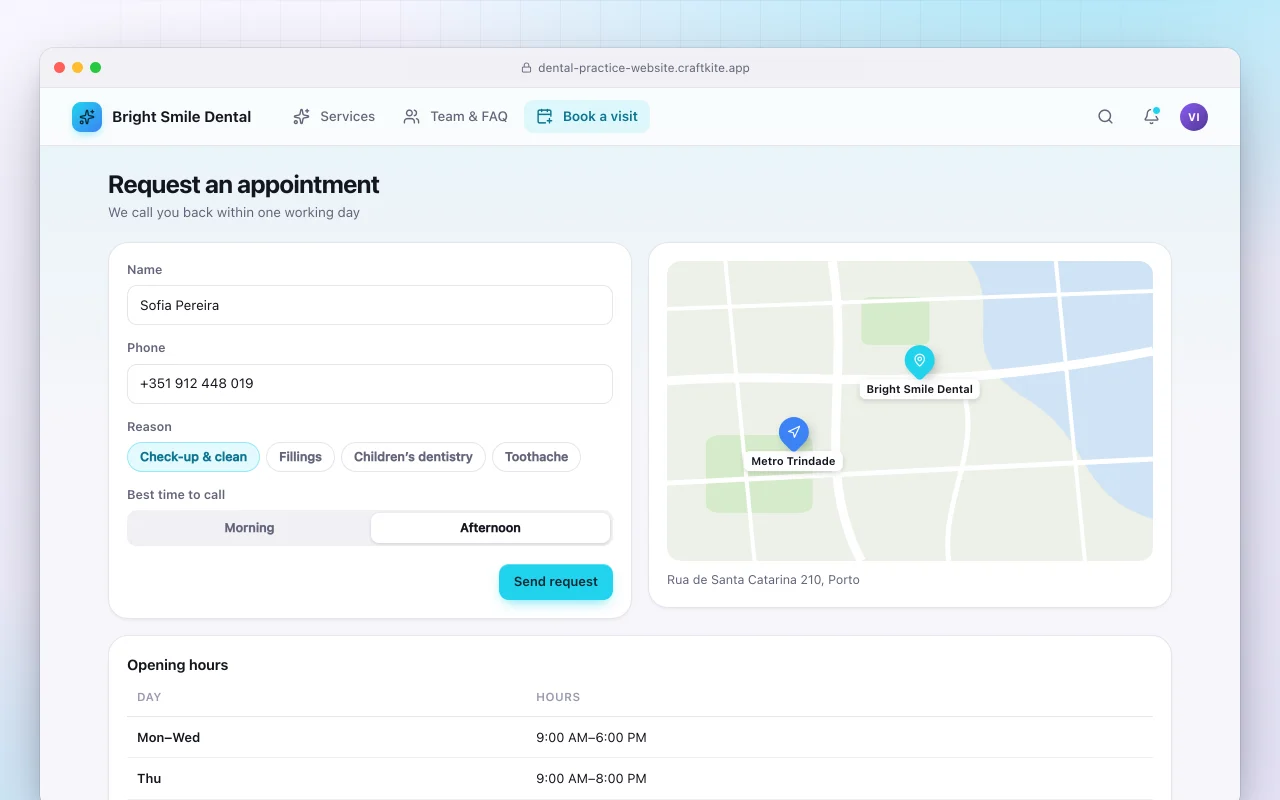Select Afternoon as best time to call
Image resolution: width=1280 pixels, height=800 pixels.
point(490,528)
